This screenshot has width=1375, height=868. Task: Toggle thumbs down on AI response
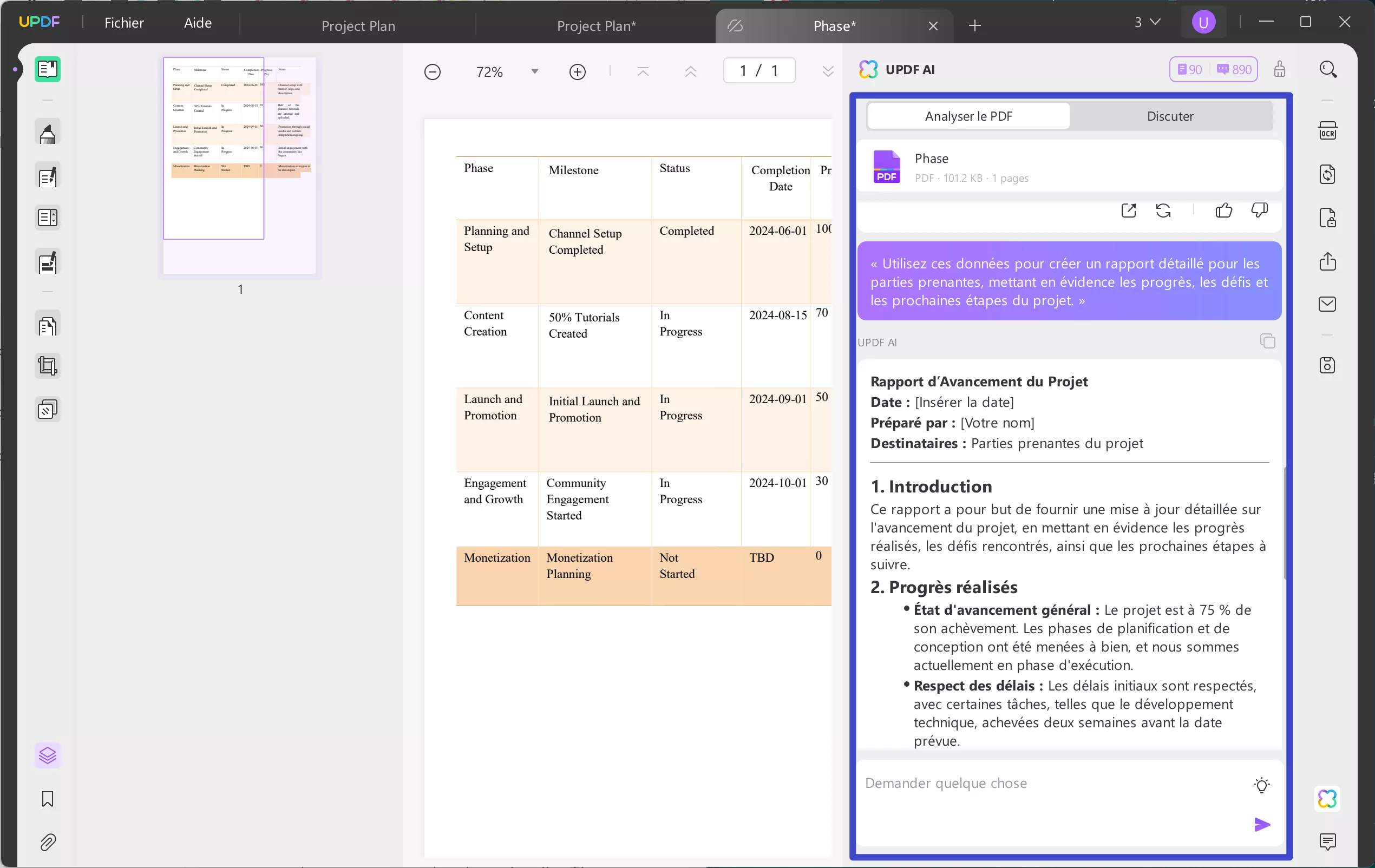tap(1260, 211)
